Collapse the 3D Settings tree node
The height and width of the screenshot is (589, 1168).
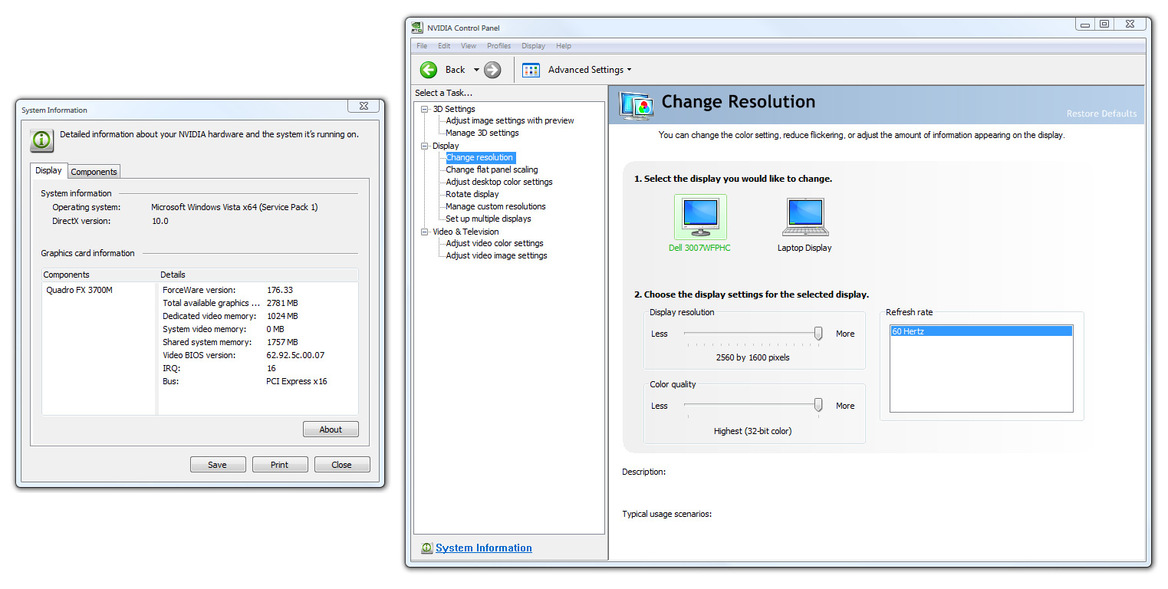click(x=425, y=109)
